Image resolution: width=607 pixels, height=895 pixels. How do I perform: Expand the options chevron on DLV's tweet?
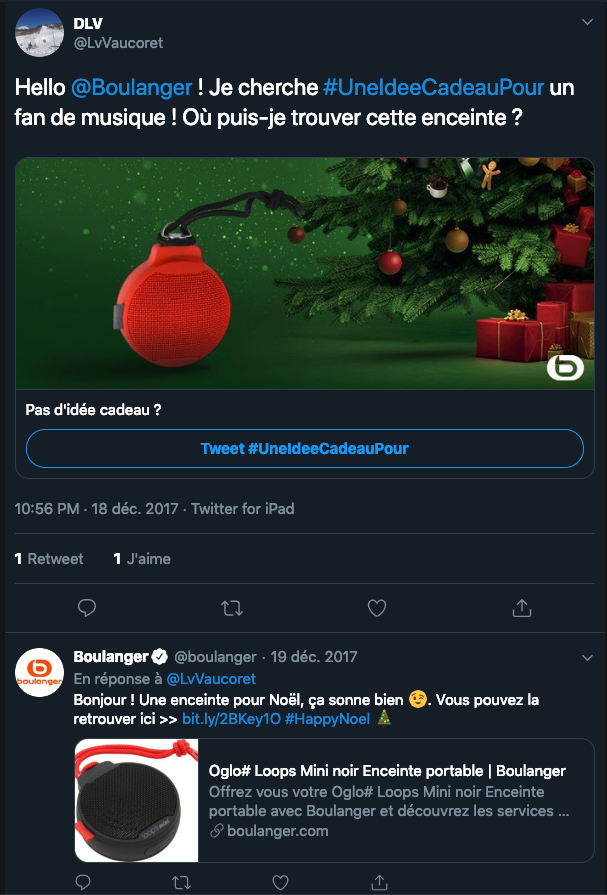(587, 22)
